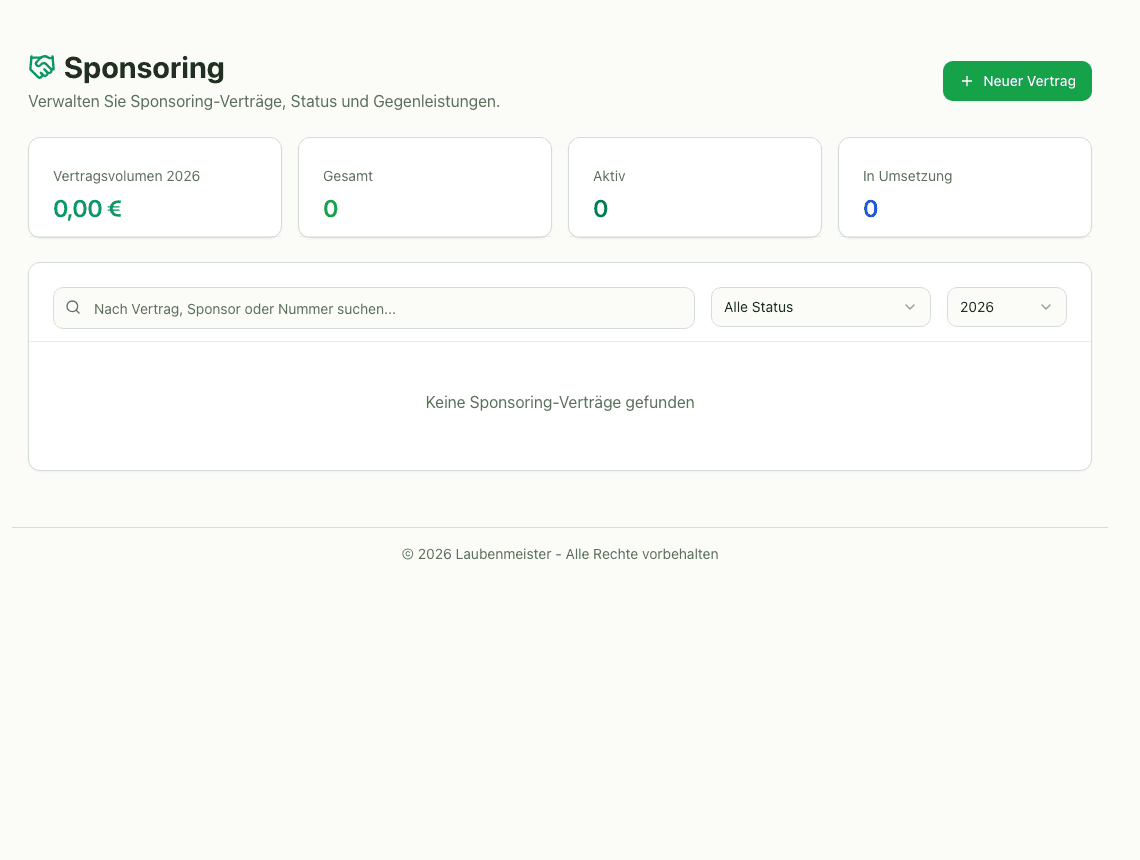Click the Aktiv statistics card
The height and width of the screenshot is (860, 1140).
click(x=695, y=188)
